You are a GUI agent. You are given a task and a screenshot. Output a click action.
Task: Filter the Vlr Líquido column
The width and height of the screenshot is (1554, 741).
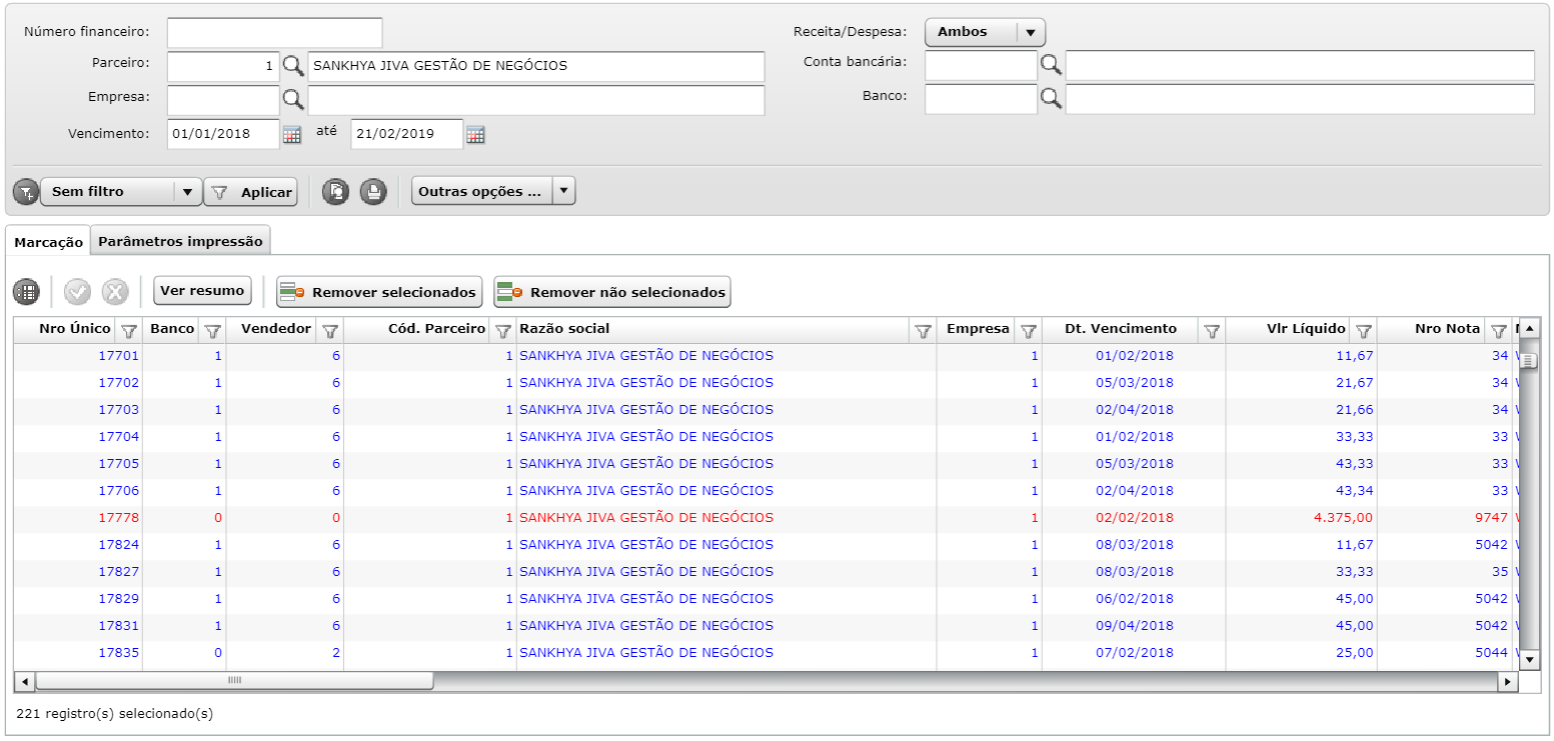coord(1363,330)
